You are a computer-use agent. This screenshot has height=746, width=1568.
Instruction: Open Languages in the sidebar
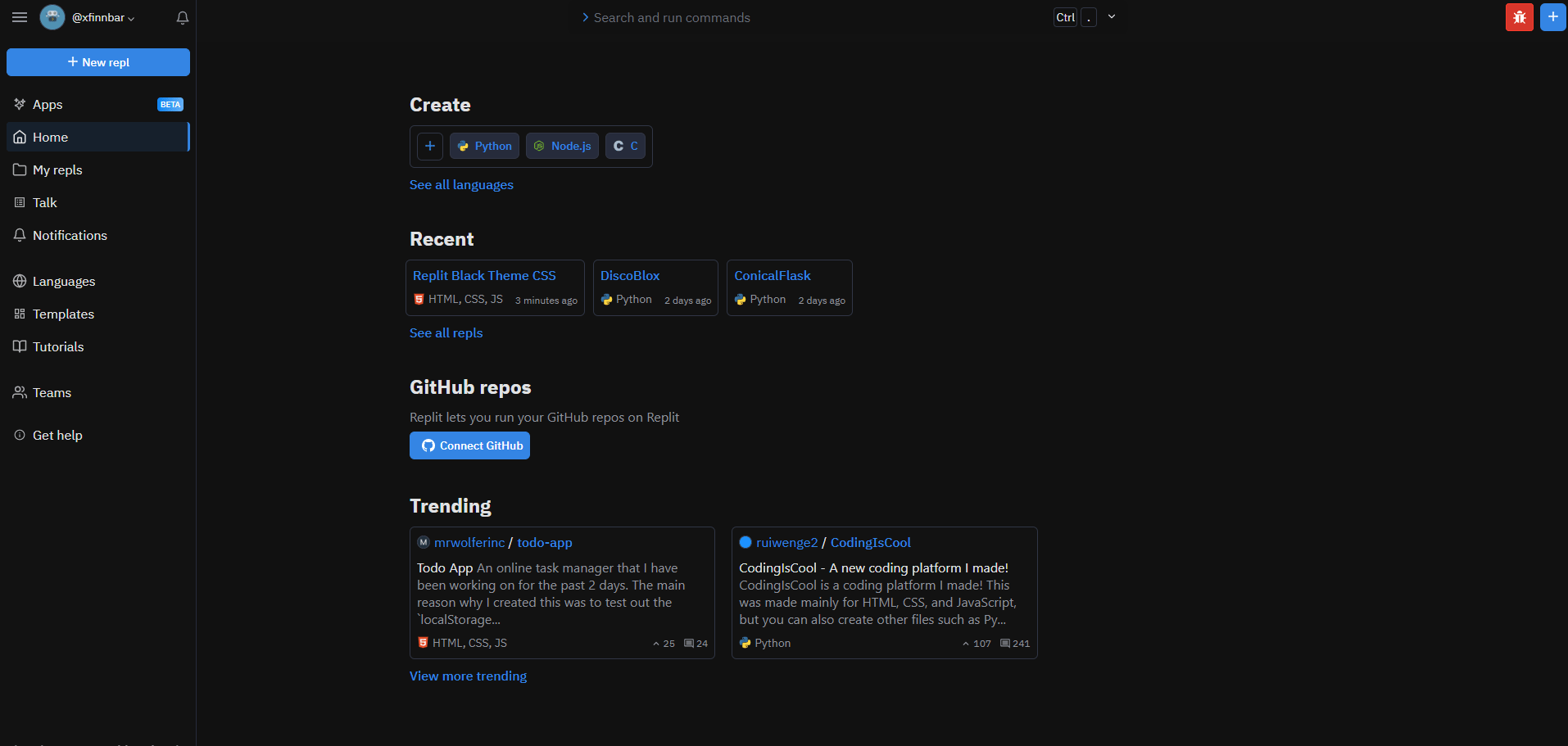click(98, 281)
